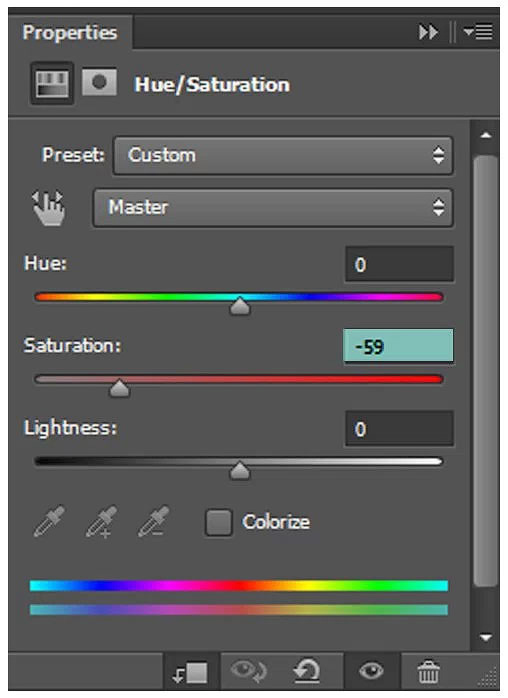The height and width of the screenshot is (698, 508).
Task: Open the Properties panel flyout menu
Action: (x=478, y=32)
